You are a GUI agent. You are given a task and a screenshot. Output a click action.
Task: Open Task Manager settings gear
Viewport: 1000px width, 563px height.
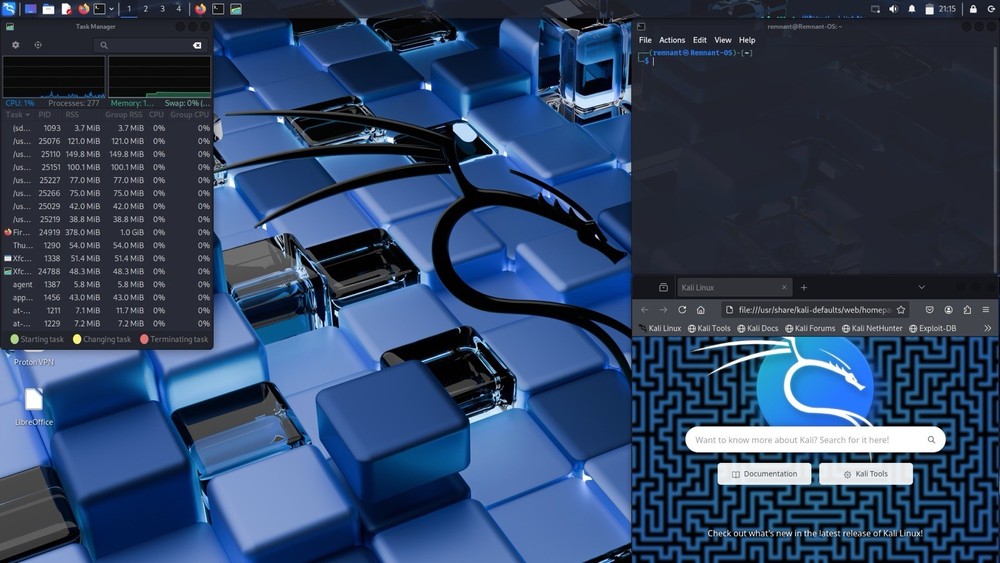[x=15, y=45]
